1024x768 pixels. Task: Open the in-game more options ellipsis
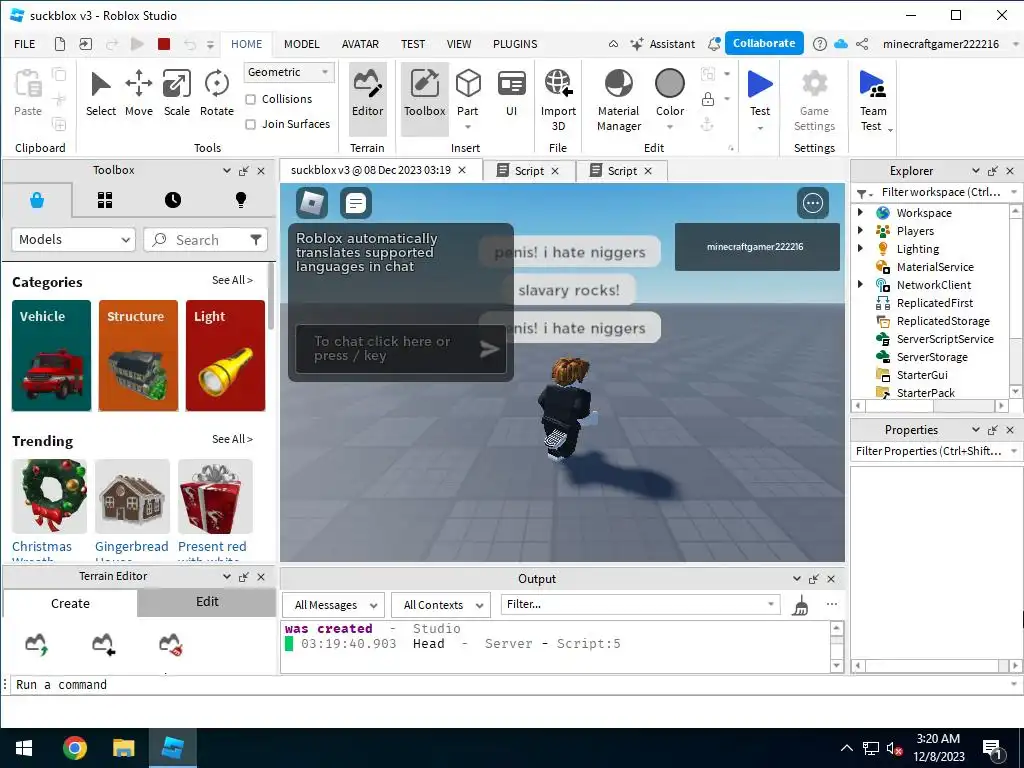pyautogui.click(x=813, y=203)
